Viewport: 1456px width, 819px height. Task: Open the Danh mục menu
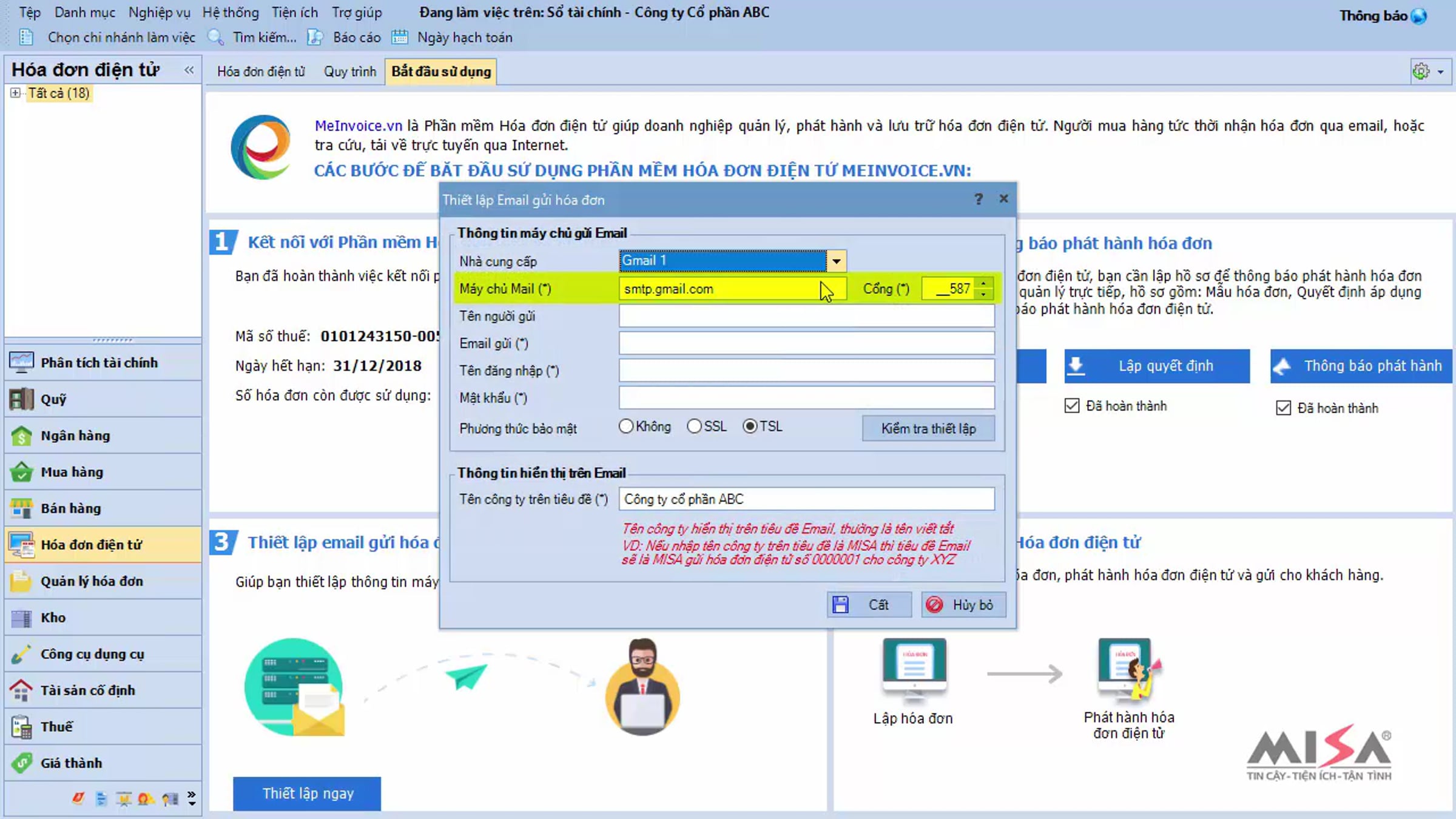click(84, 13)
